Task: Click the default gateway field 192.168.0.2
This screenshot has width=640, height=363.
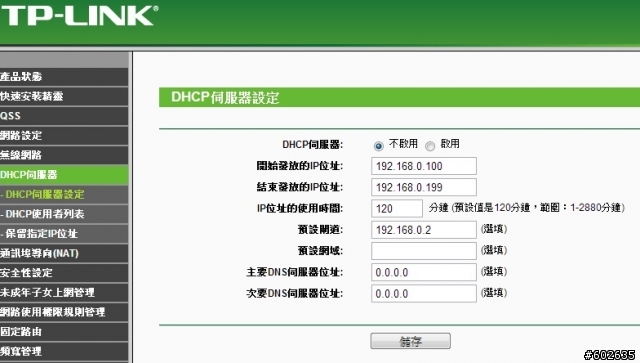Action: pos(424,230)
